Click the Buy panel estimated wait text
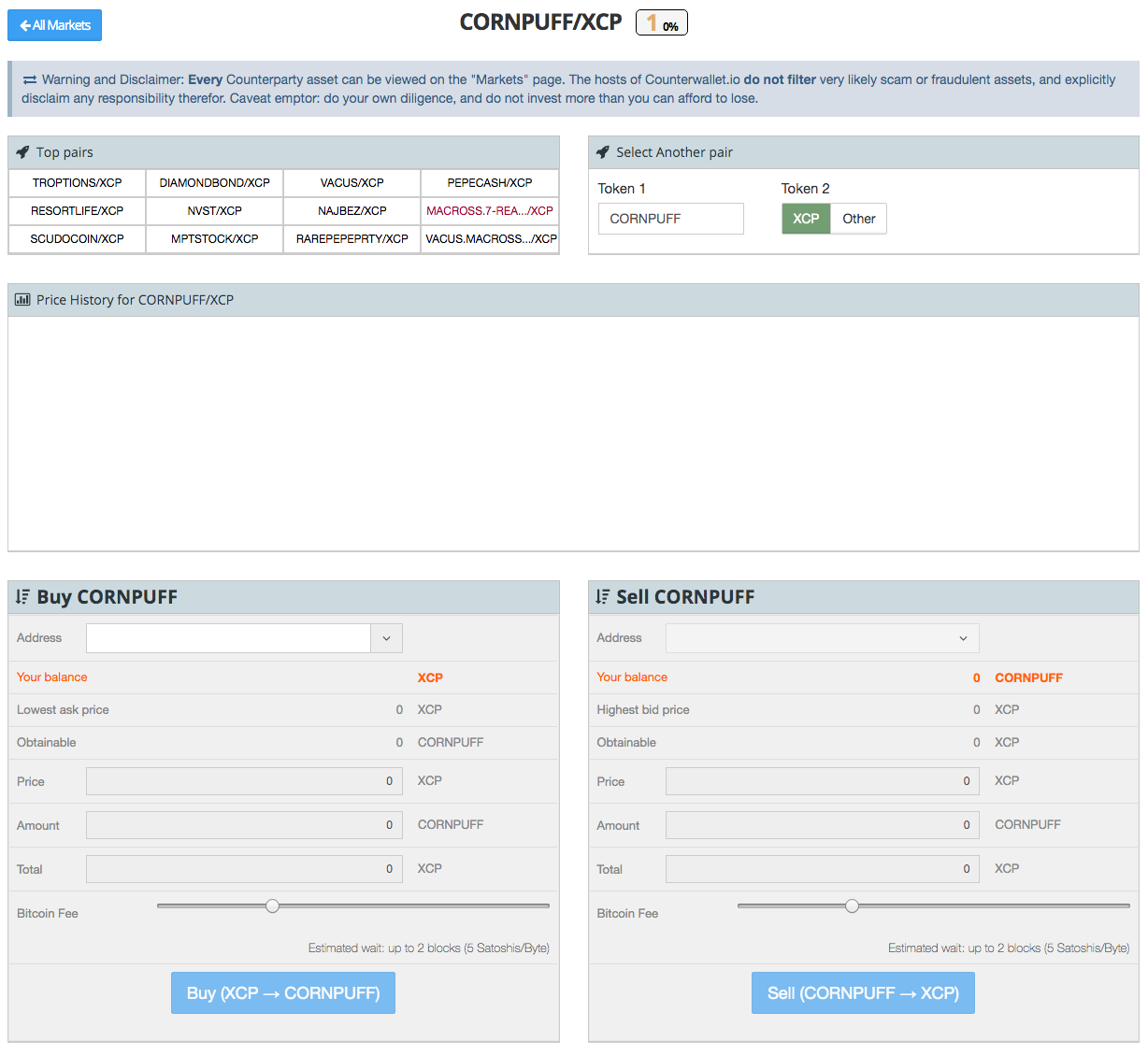The image size is (1148, 1055). (429, 948)
